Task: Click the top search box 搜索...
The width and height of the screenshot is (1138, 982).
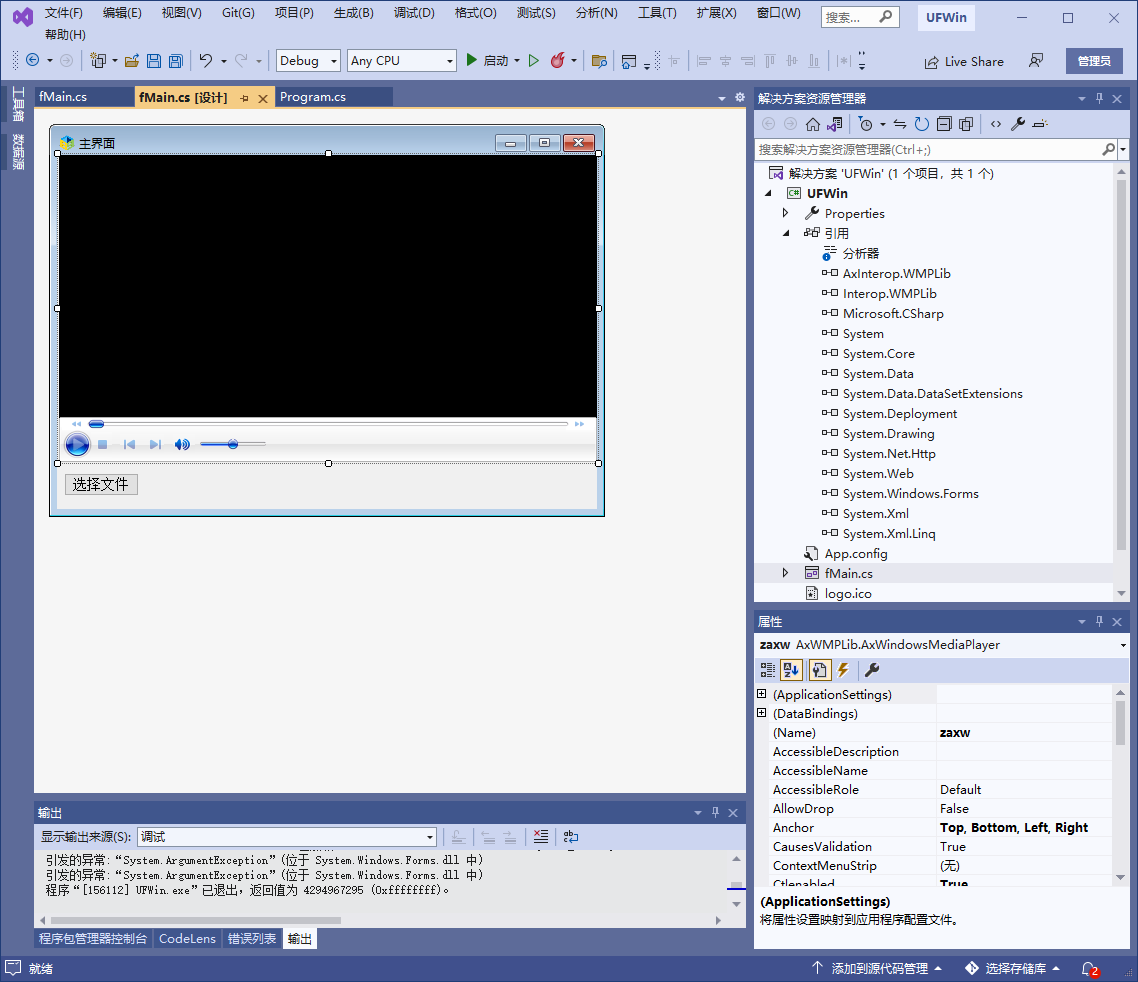Action: tap(860, 17)
